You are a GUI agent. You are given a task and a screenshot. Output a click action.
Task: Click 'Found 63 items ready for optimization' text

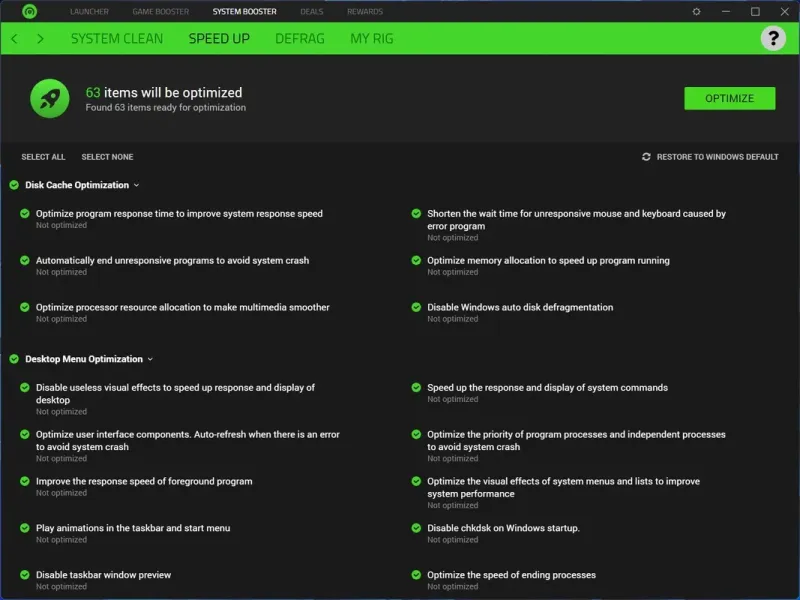(x=166, y=108)
